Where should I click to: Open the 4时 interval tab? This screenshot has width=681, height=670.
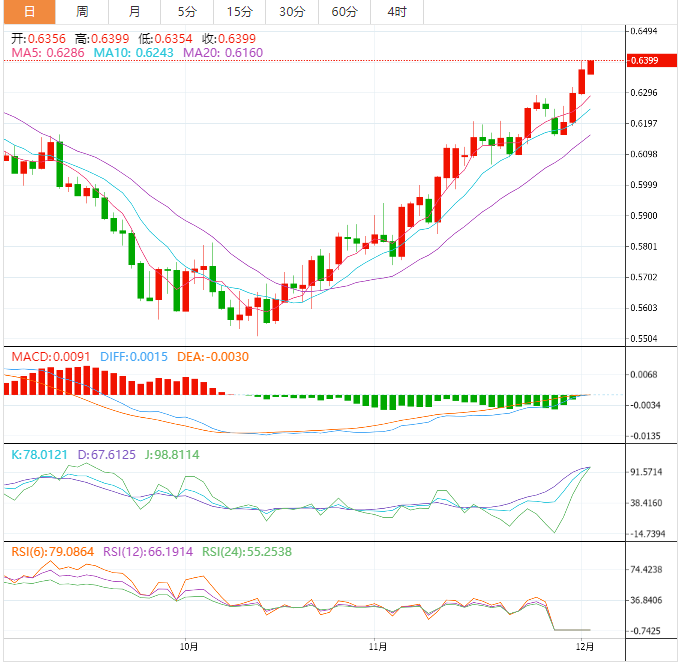coord(397,12)
